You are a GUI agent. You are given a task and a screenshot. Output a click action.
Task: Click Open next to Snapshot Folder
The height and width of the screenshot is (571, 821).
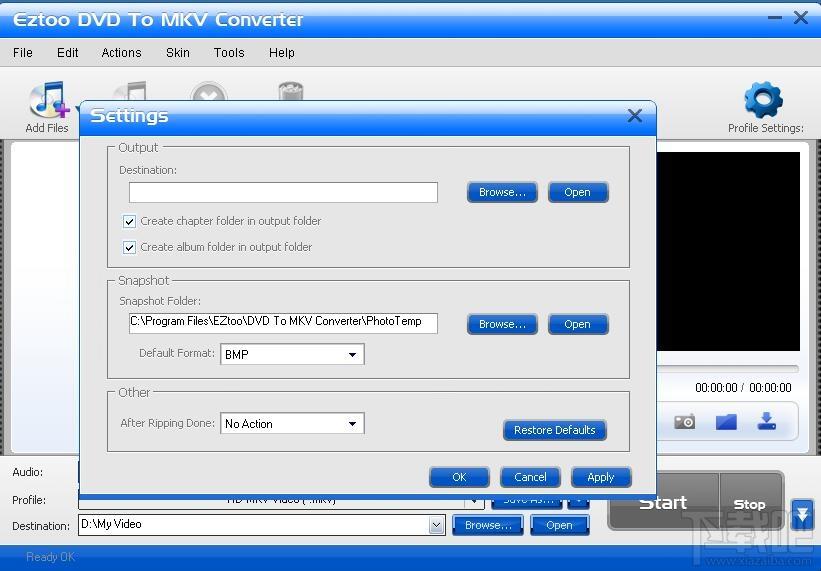click(x=578, y=324)
